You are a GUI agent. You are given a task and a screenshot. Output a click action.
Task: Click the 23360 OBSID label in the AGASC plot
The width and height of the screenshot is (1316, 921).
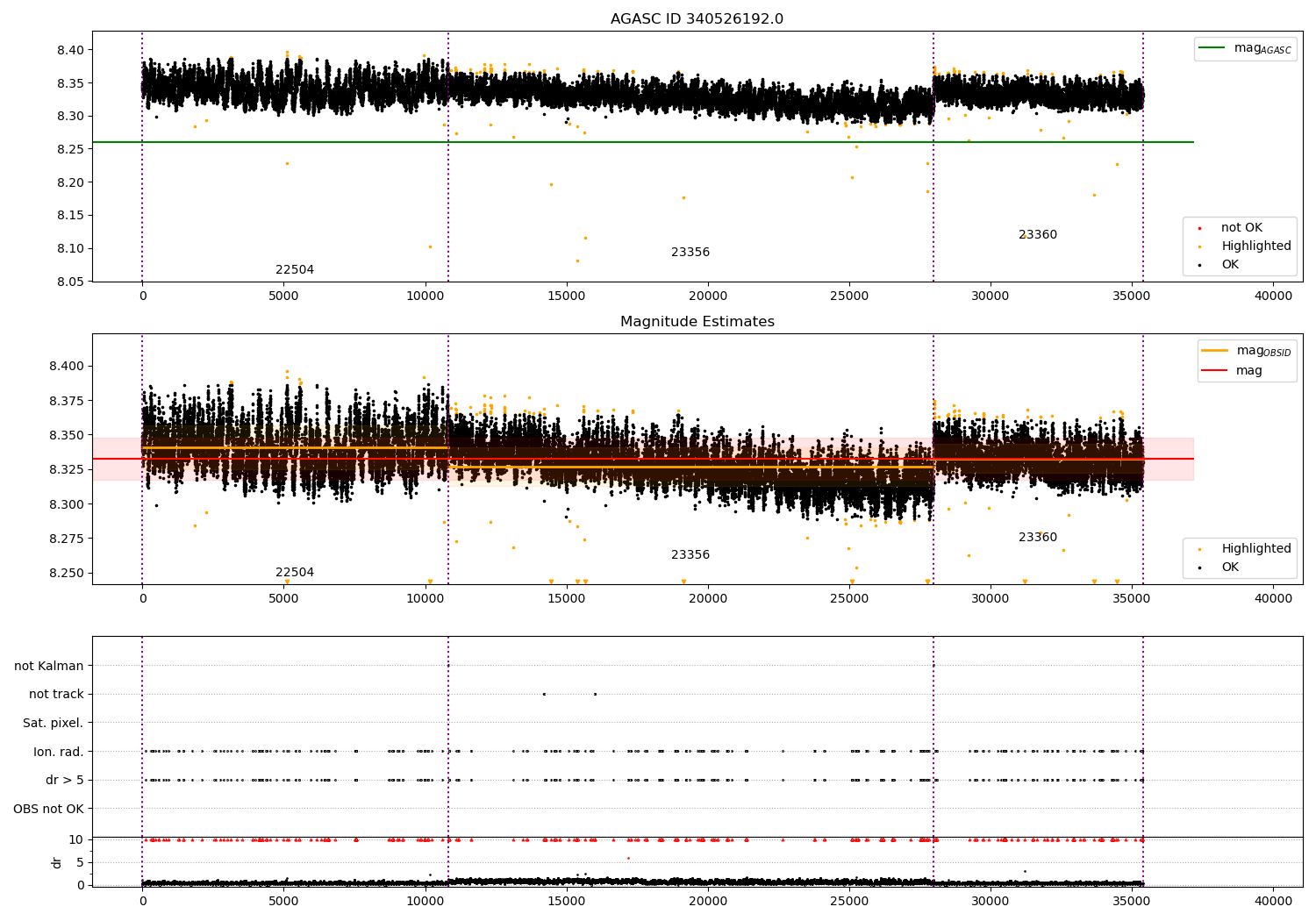tap(1038, 235)
